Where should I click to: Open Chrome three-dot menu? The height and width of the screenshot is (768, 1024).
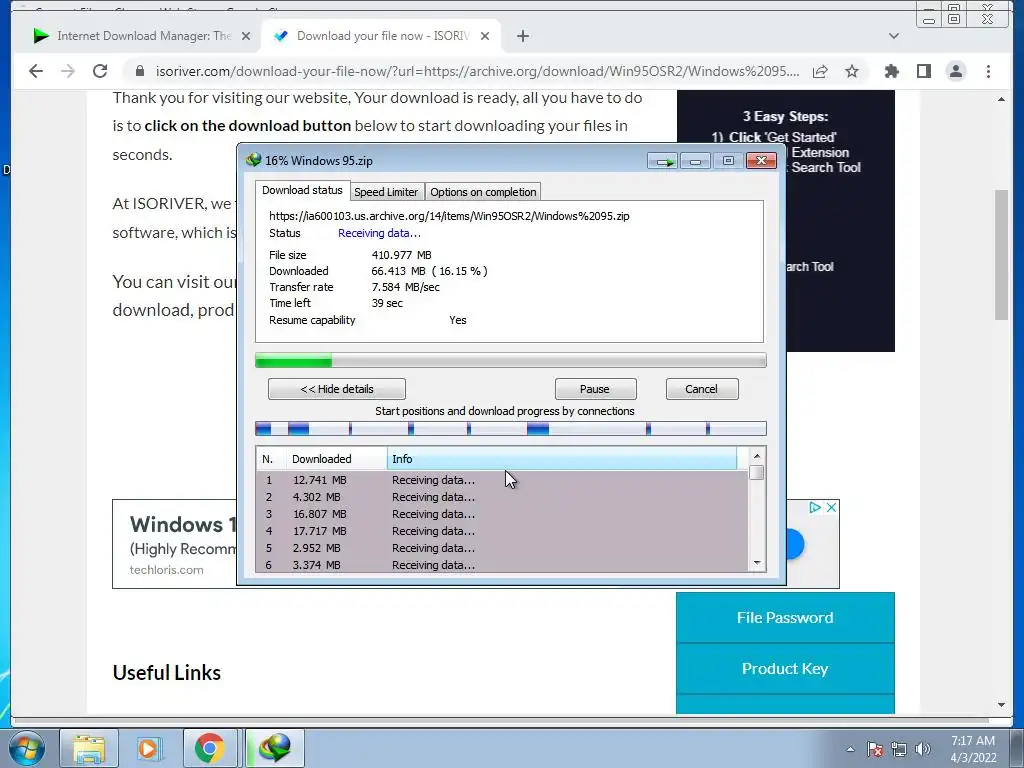click(x=989, y=71)
